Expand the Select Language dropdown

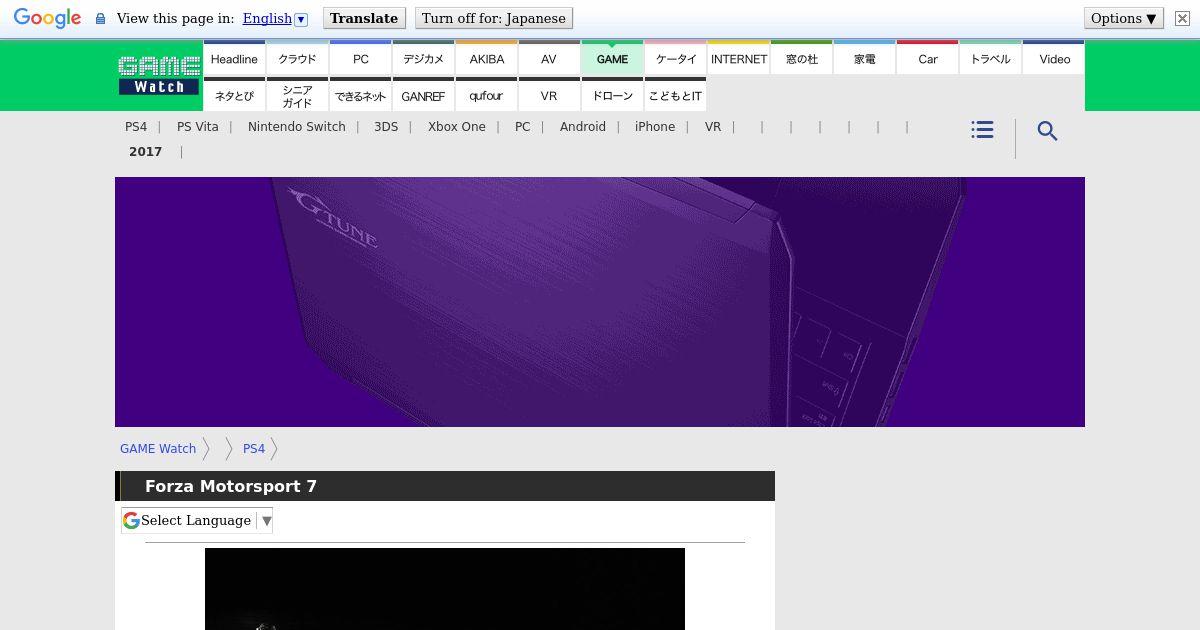tap(197, 520)
